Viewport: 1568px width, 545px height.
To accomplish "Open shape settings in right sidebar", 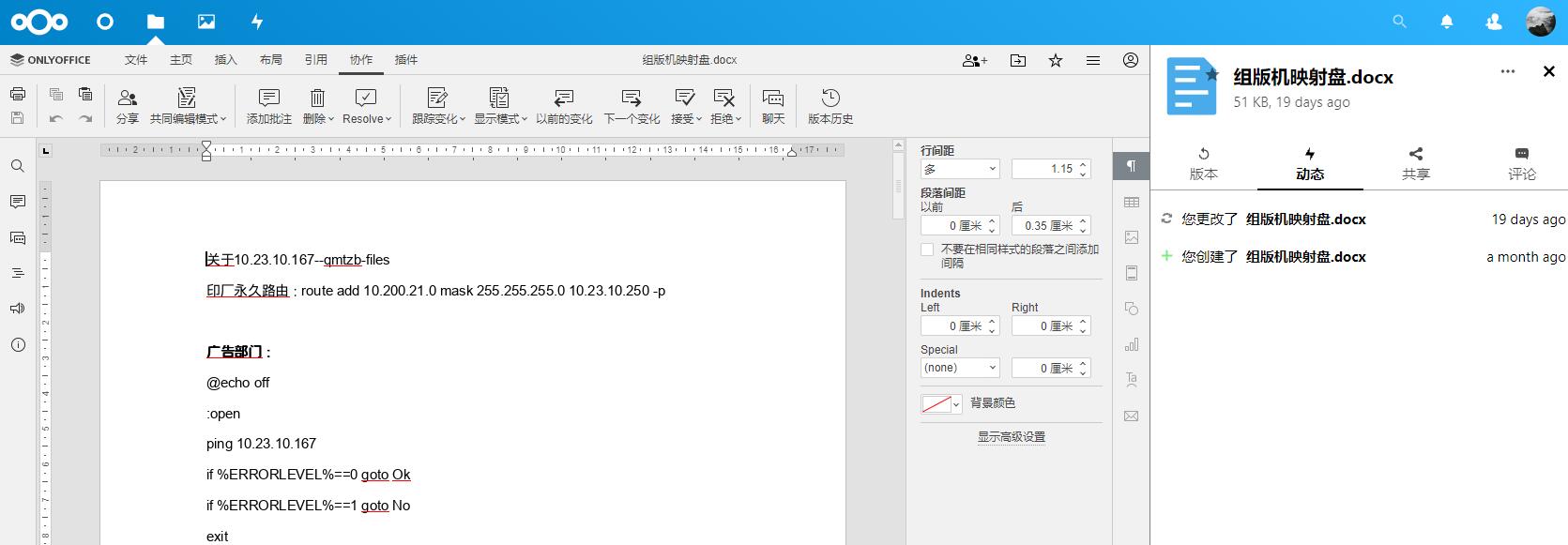I will (x=1132, y=309).
